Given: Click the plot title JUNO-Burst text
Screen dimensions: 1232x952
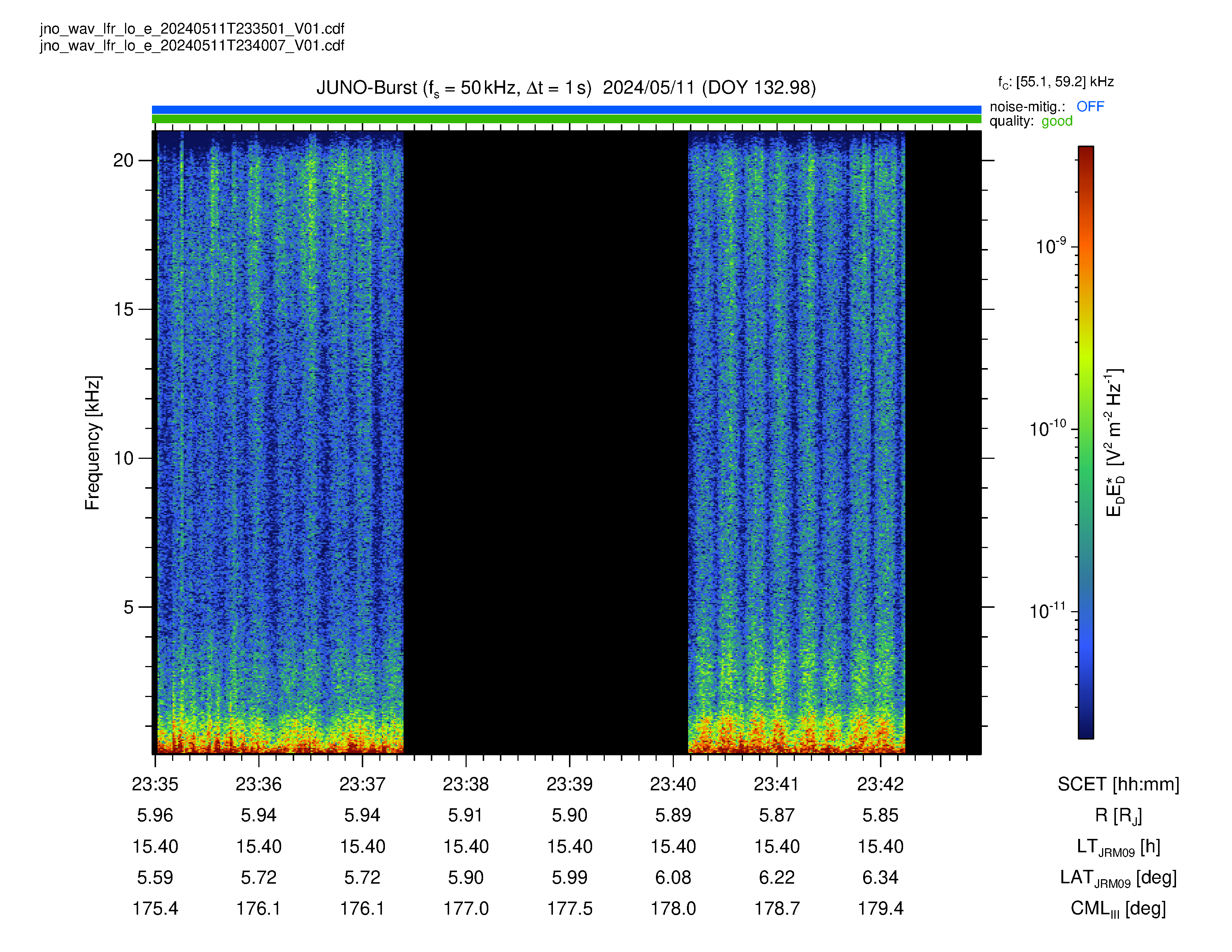Looking at the screenshot, I should tap(566, 88).
